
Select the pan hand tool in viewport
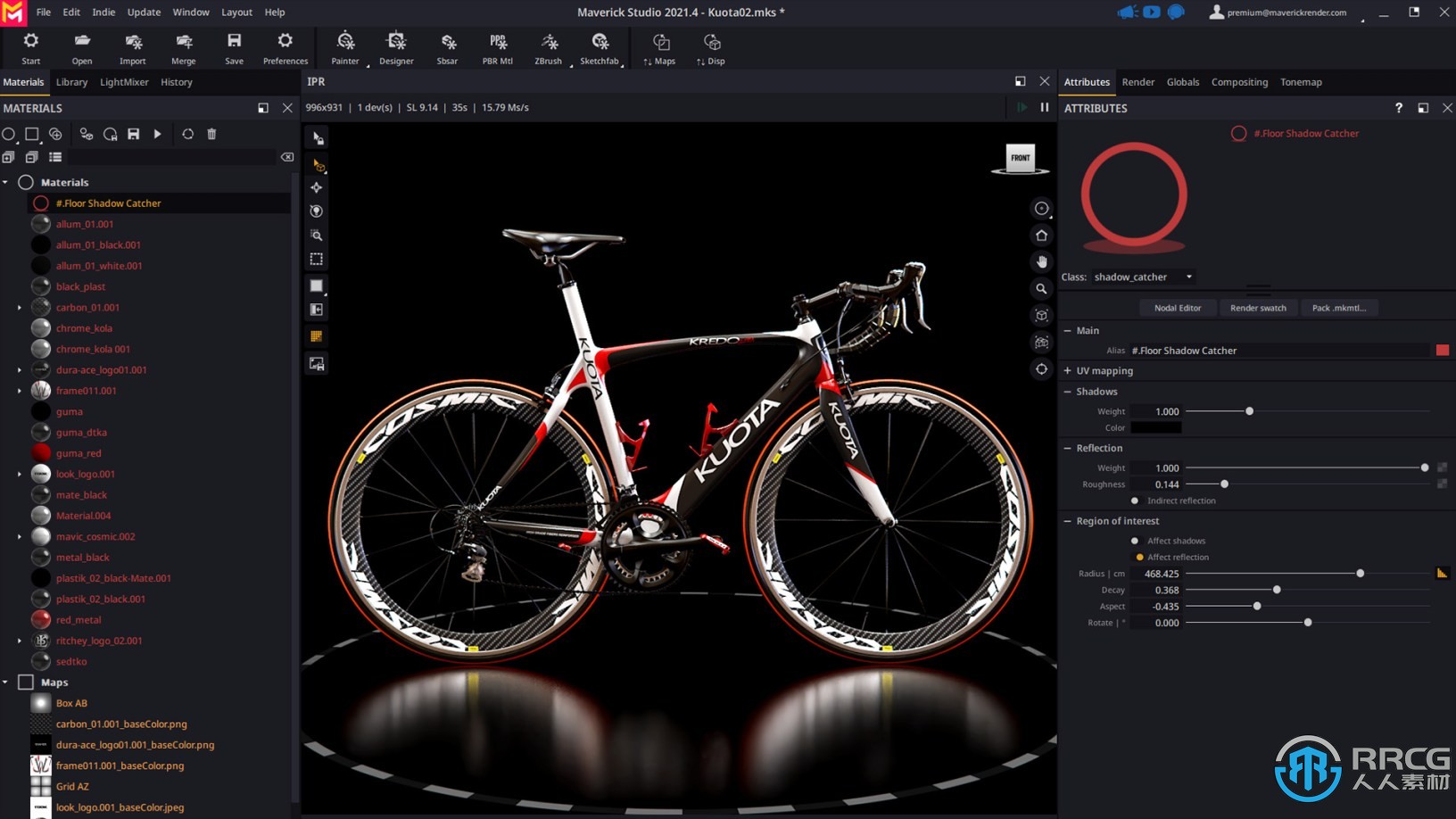tap(1041, 262)
